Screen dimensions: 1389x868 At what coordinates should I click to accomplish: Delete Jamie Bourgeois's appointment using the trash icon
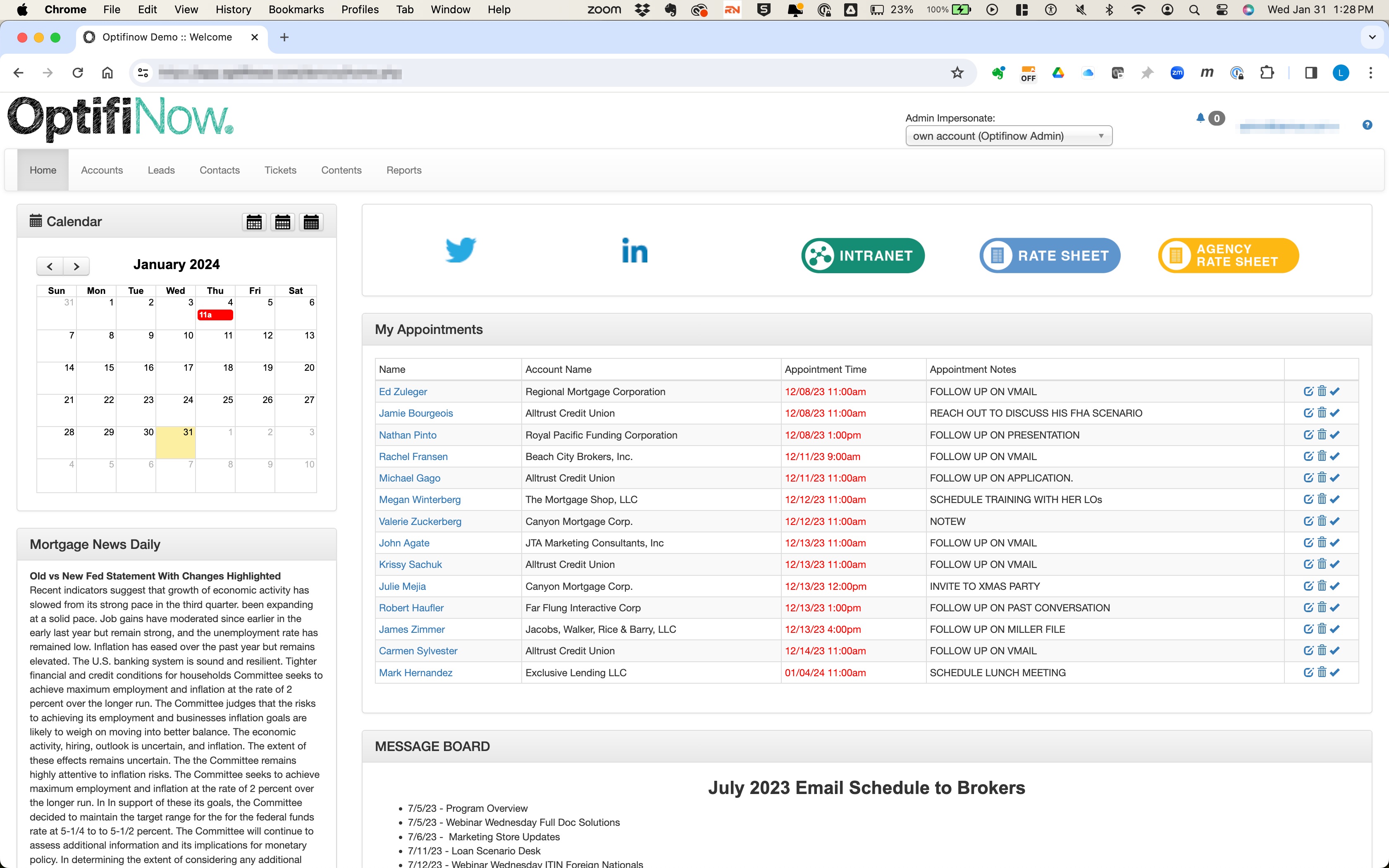coord(1322,412)
